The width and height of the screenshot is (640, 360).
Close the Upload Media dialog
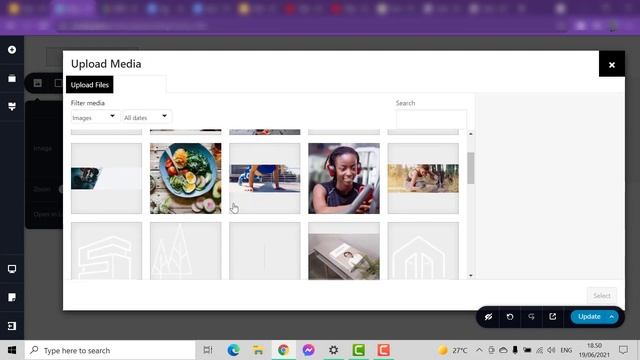[x=611, y=64]
